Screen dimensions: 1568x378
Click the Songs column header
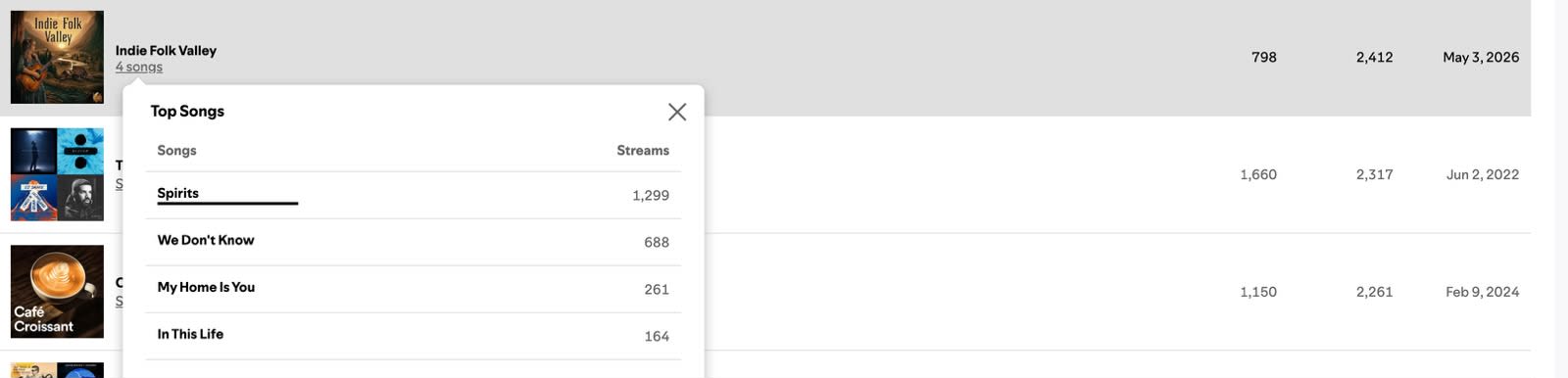[x=176, y=150]
